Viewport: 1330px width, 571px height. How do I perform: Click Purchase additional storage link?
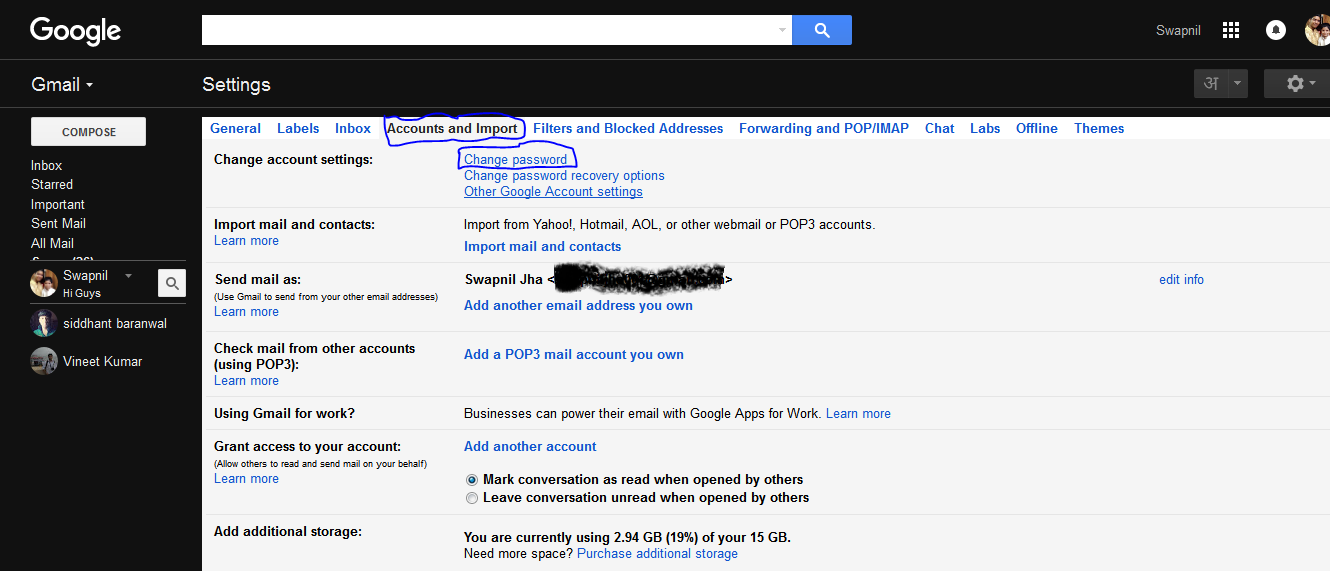coord(657,553)
